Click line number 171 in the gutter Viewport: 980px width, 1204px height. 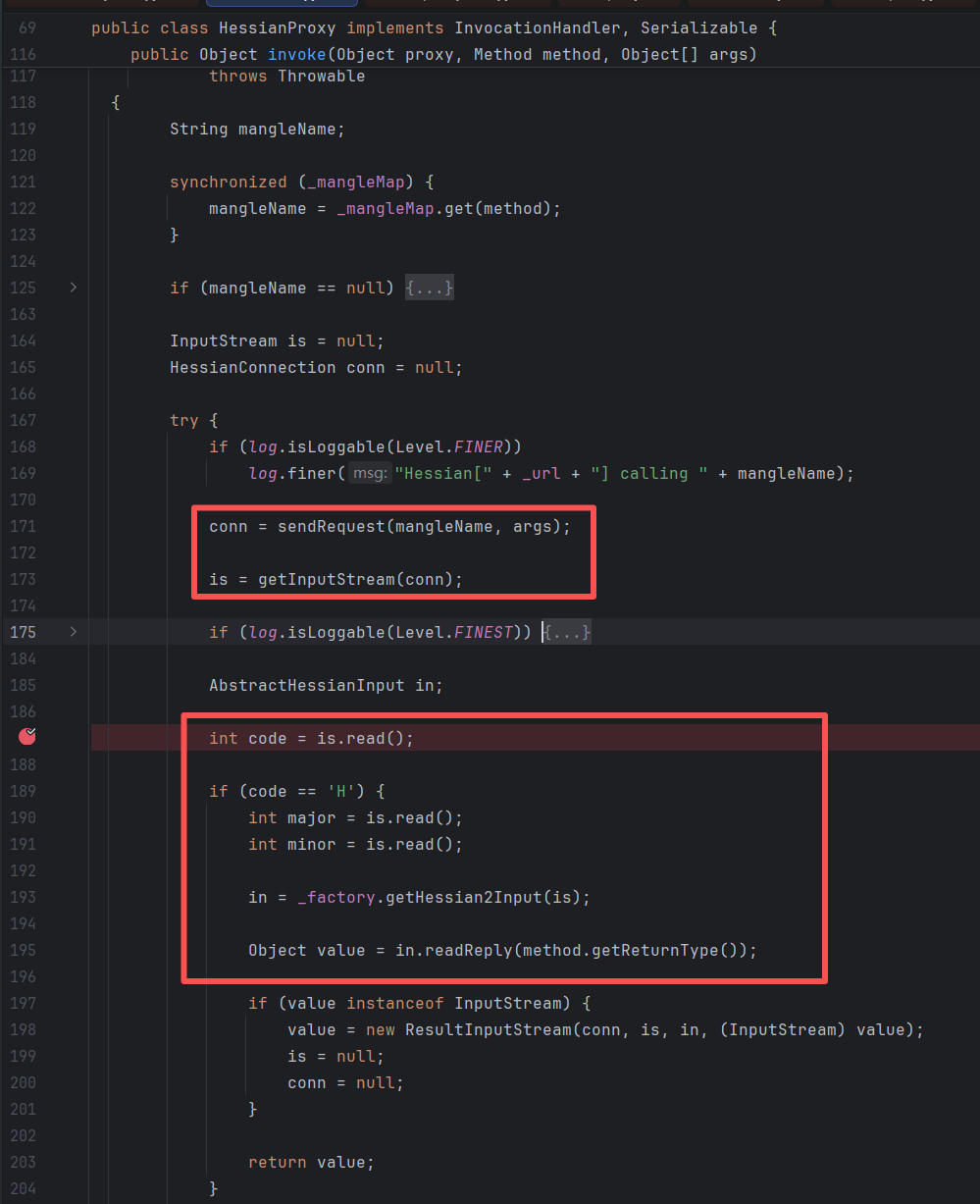click(23, 526)
